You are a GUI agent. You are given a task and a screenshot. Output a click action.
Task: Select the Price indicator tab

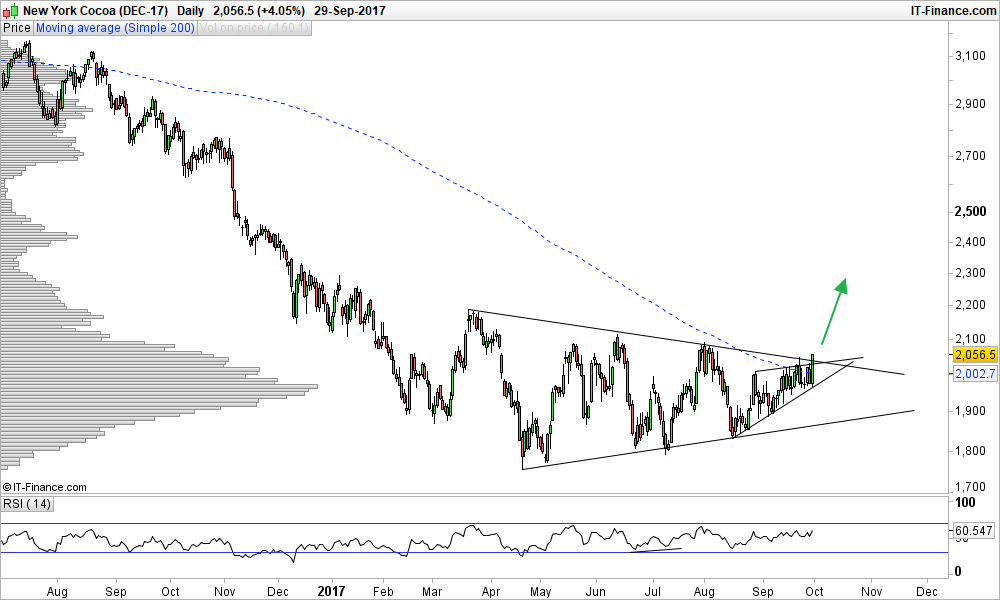pos(17,28)
